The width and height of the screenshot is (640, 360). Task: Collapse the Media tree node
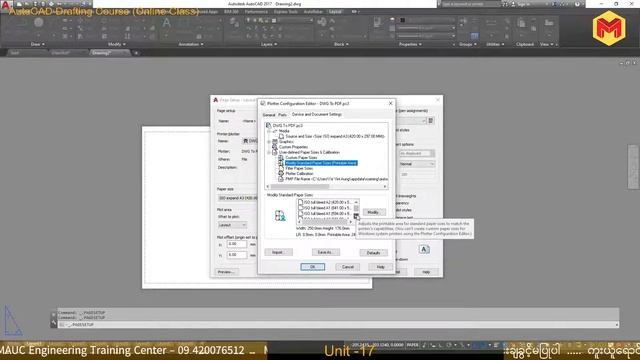click(269, 131)
